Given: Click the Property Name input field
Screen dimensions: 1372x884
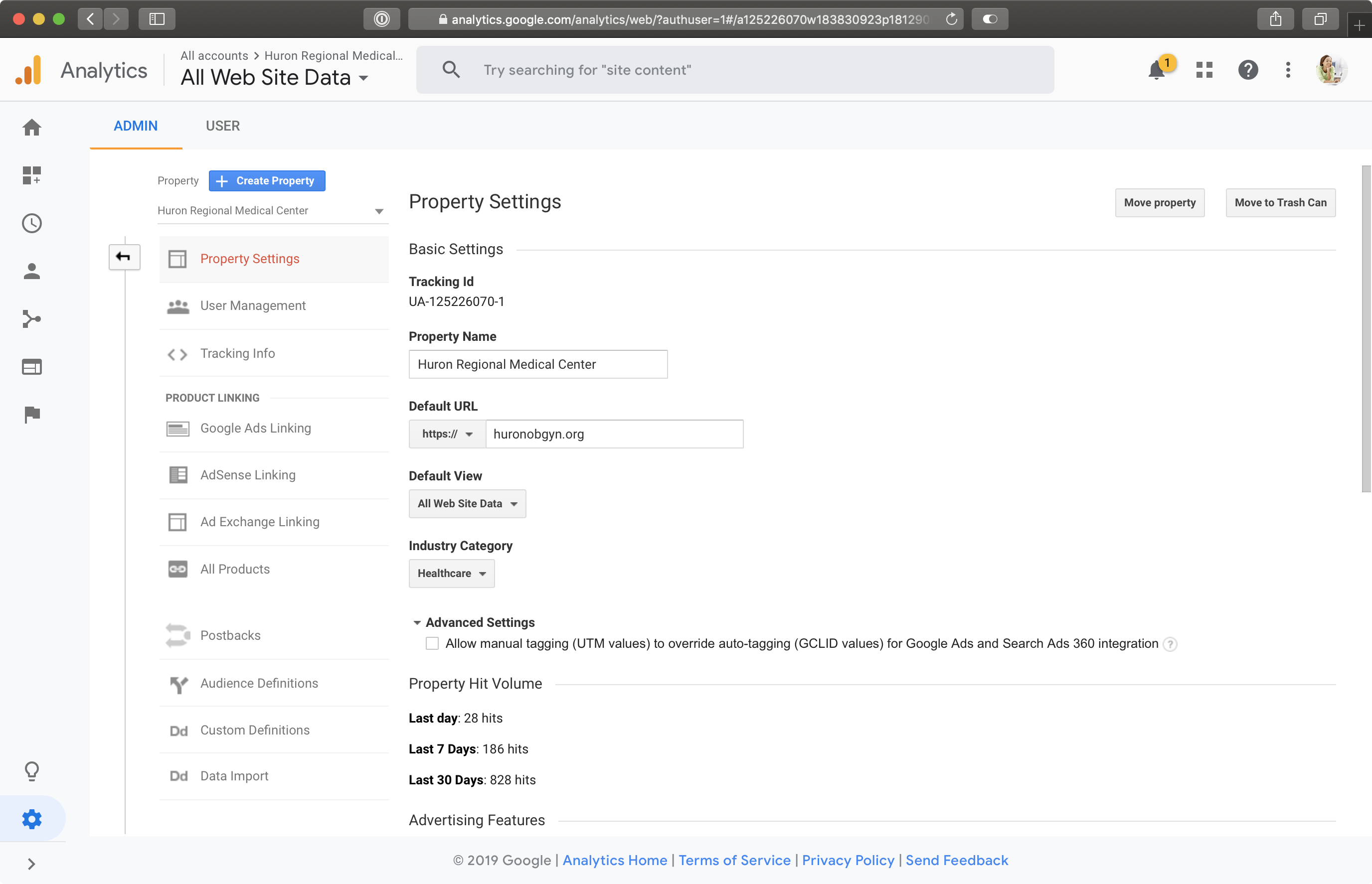Looking at the screenshot, I should 538,364.
